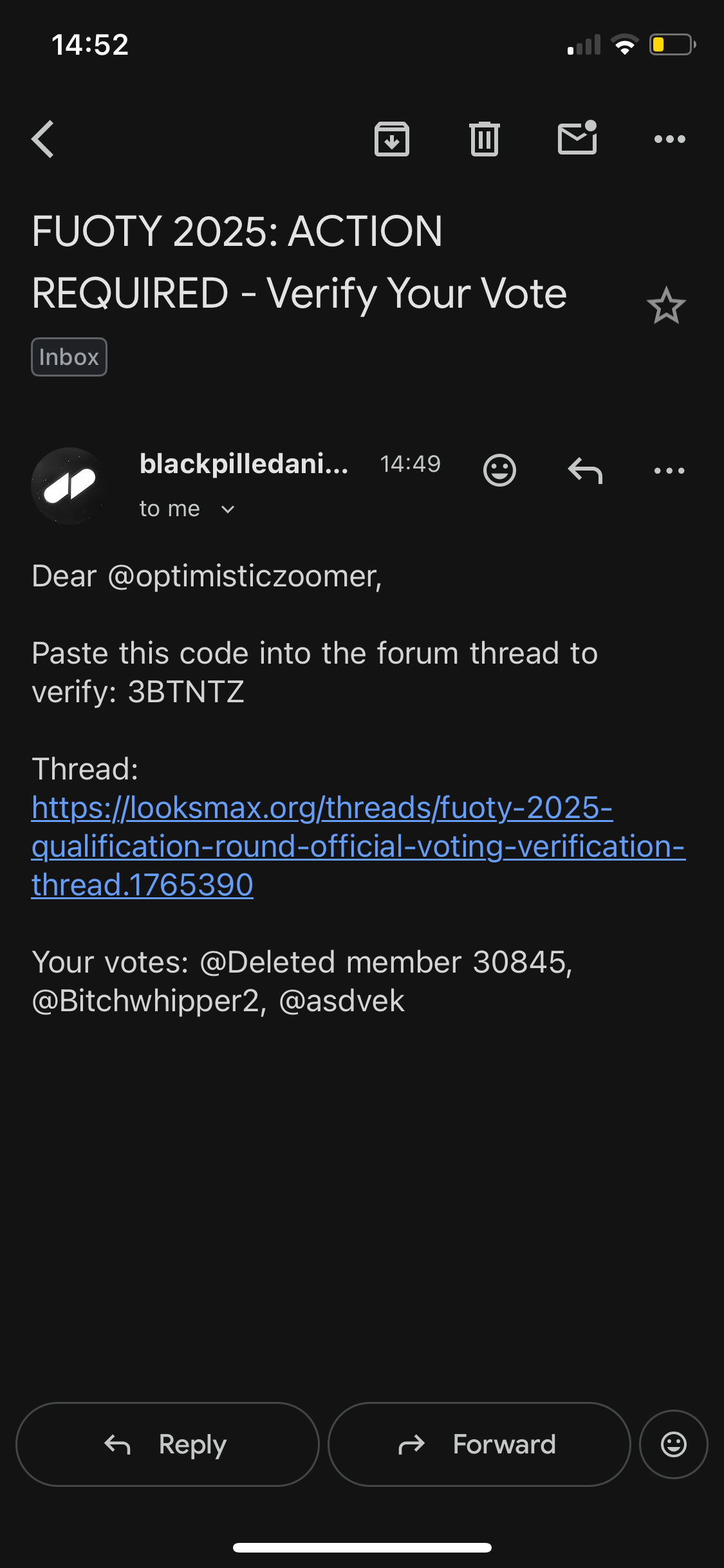The image size is (724, 1568).
Task: Tap the email subject title
Action: 299,262
